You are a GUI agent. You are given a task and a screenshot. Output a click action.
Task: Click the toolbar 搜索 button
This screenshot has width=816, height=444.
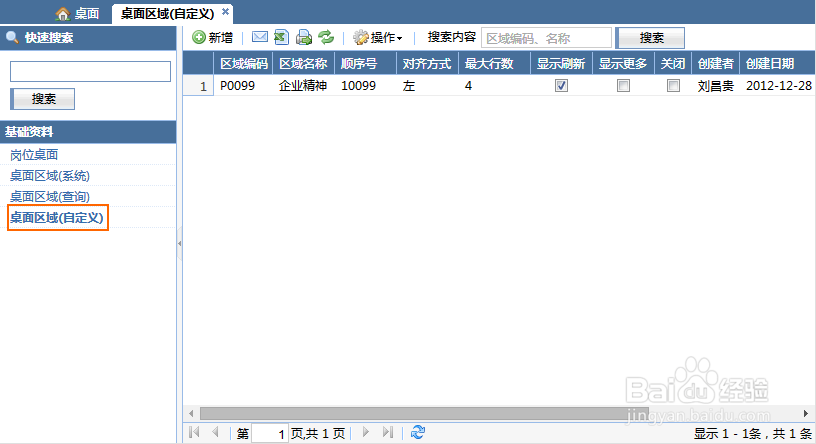(x=650, y=38)
